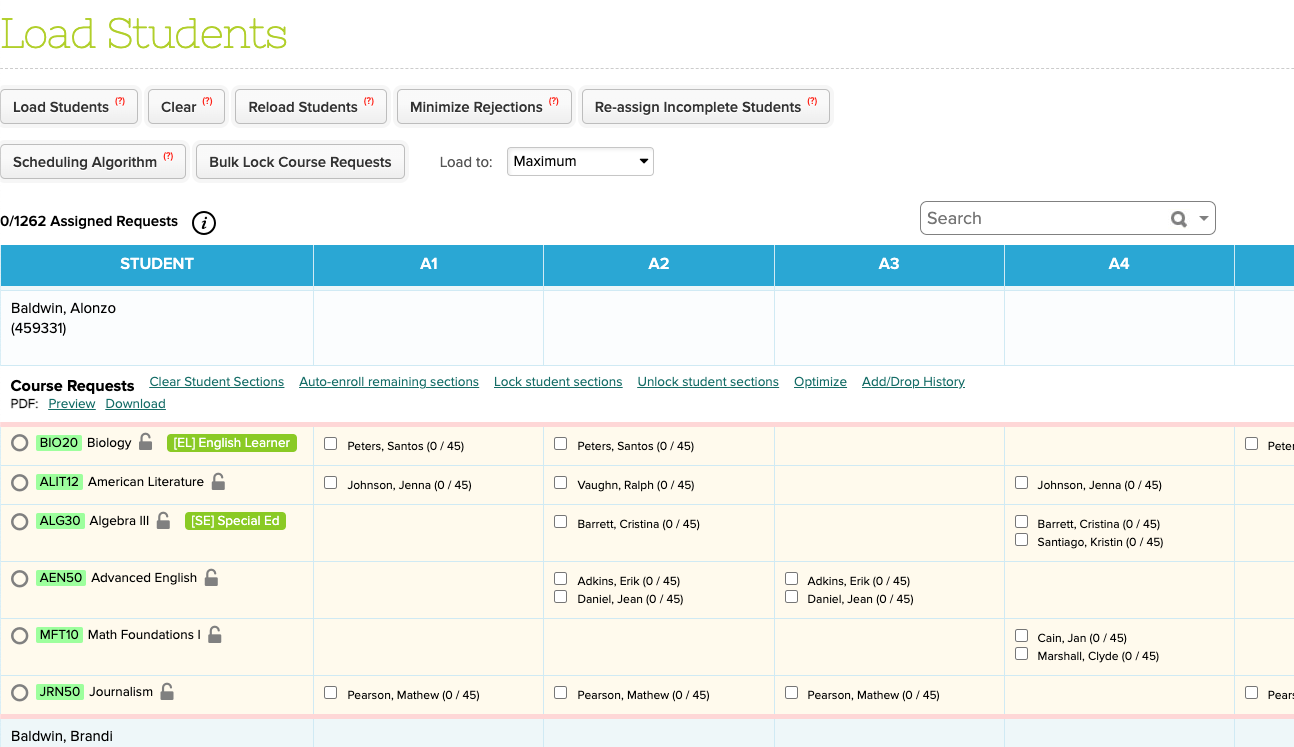Check Vaughn, Ralph section in A2
Screen dimensions: 1294x747
pyautogui.click(x=561, y=483)
